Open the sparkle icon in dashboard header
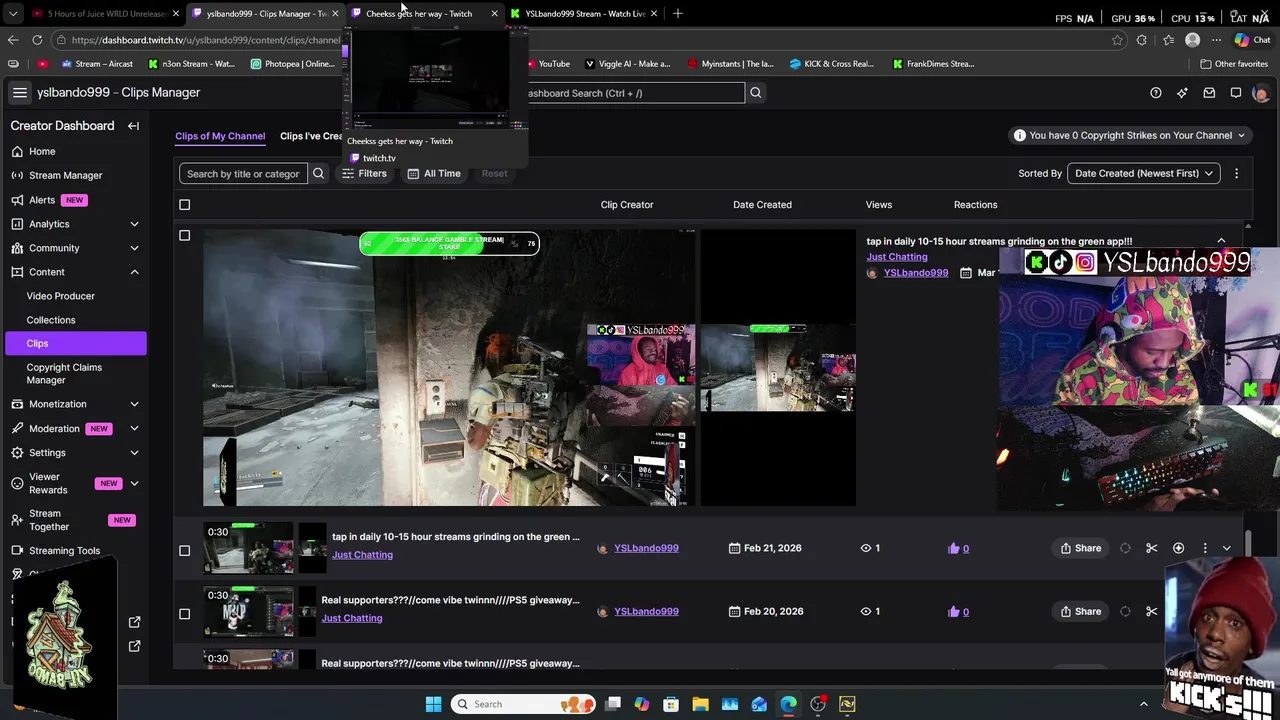The height and width of the screenshot is (720, 1280). coord(1182,93)
